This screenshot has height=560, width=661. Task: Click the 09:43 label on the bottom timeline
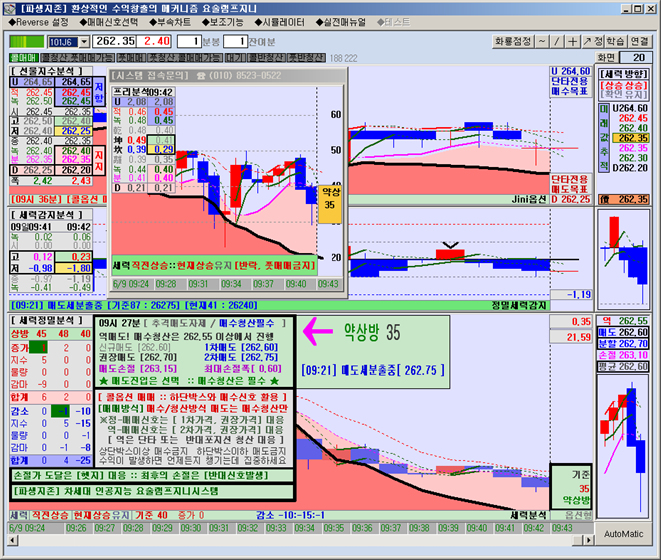coord(562,528)
